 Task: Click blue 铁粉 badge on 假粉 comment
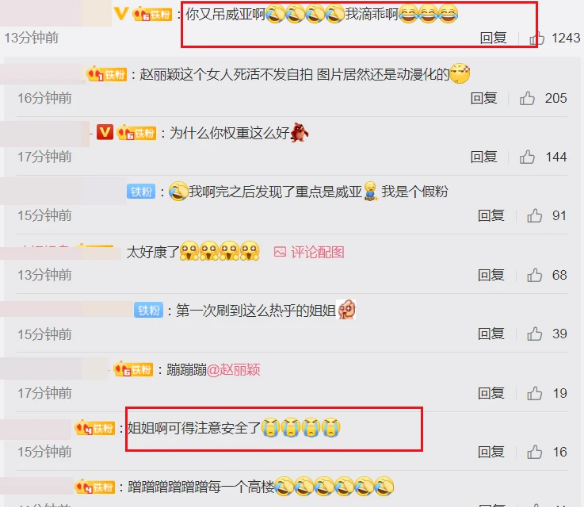141,191
